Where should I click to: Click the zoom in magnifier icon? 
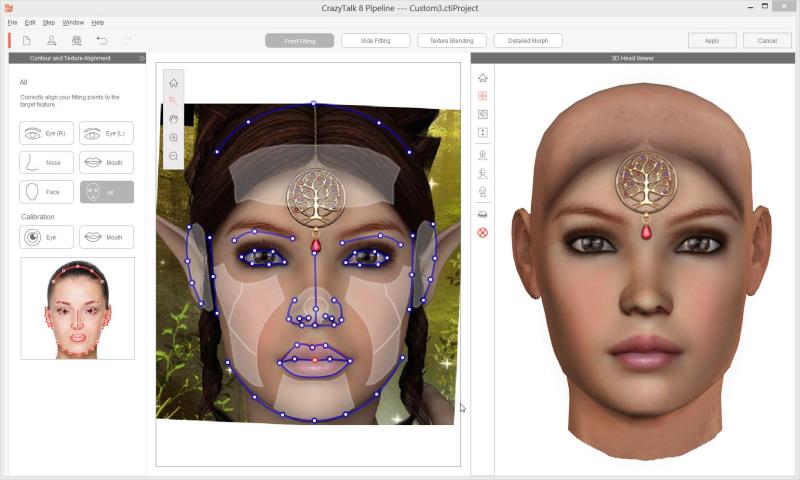(174, 138)
